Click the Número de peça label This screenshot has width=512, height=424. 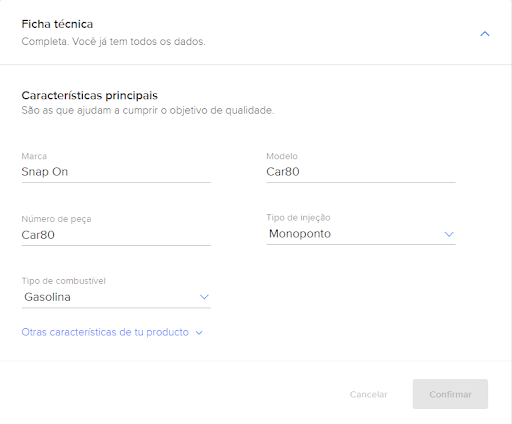pos(56,219)
